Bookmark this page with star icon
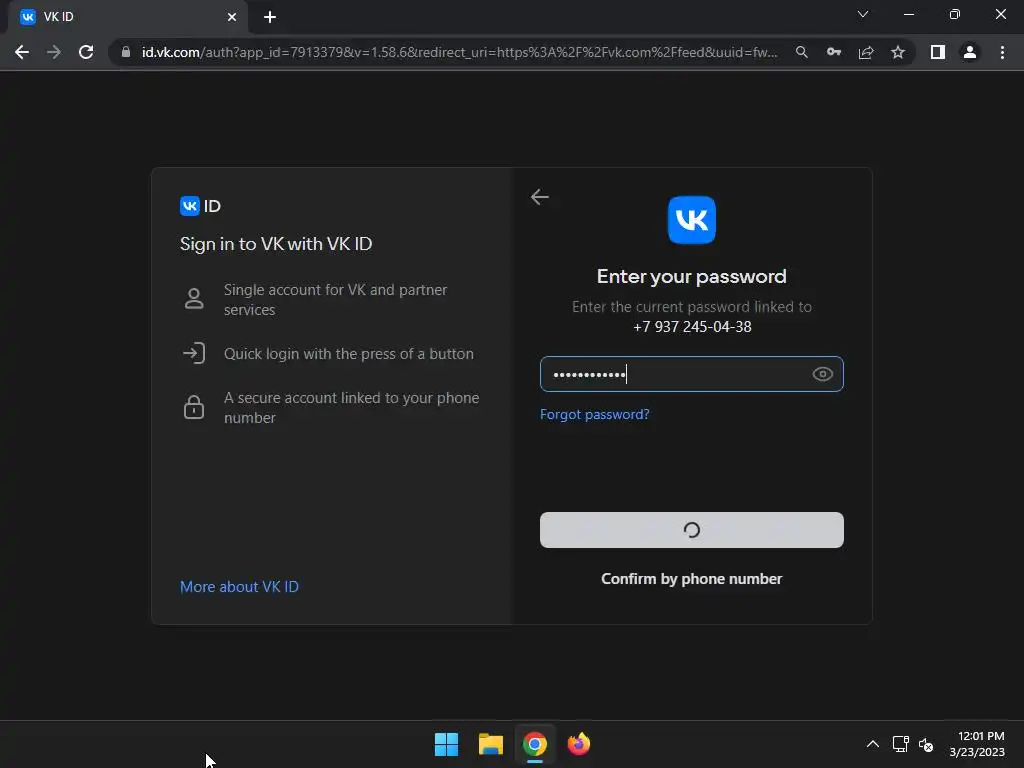Screen dimensions: 1024x768 [898, 52]
